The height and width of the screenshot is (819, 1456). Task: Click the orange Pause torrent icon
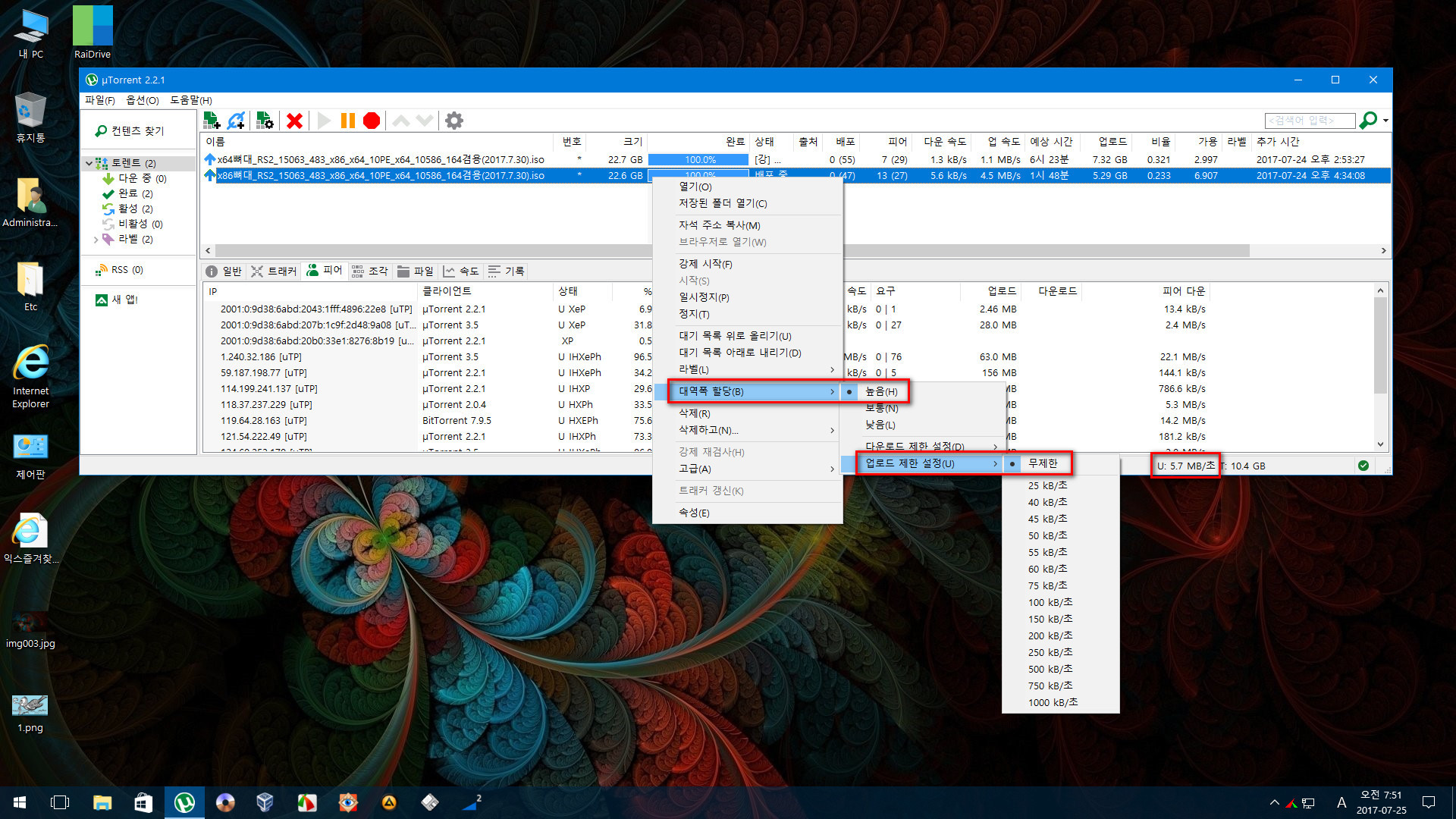coord(348,121)
